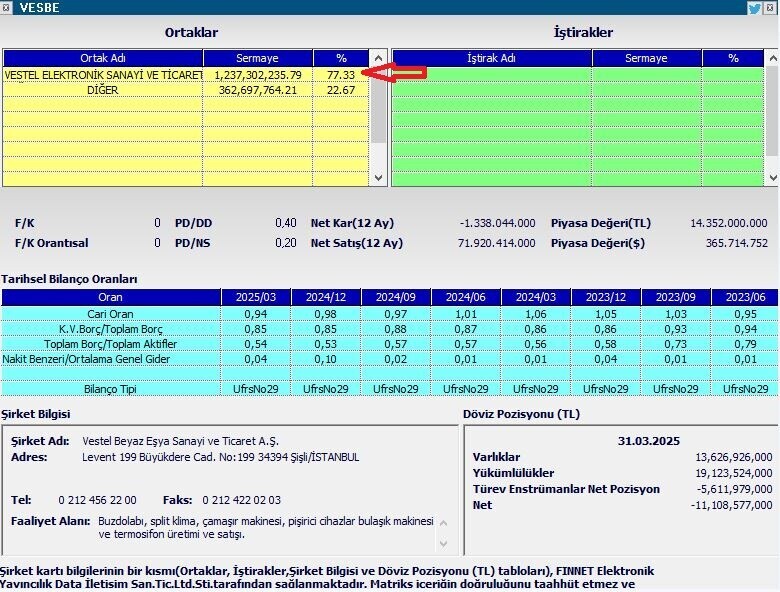Viewport: 780px width, 592px height.
Task: Click Türev Enstrümanlar Net Pozisyon value -5,611,979,000
Action: [x=734, y=489]
